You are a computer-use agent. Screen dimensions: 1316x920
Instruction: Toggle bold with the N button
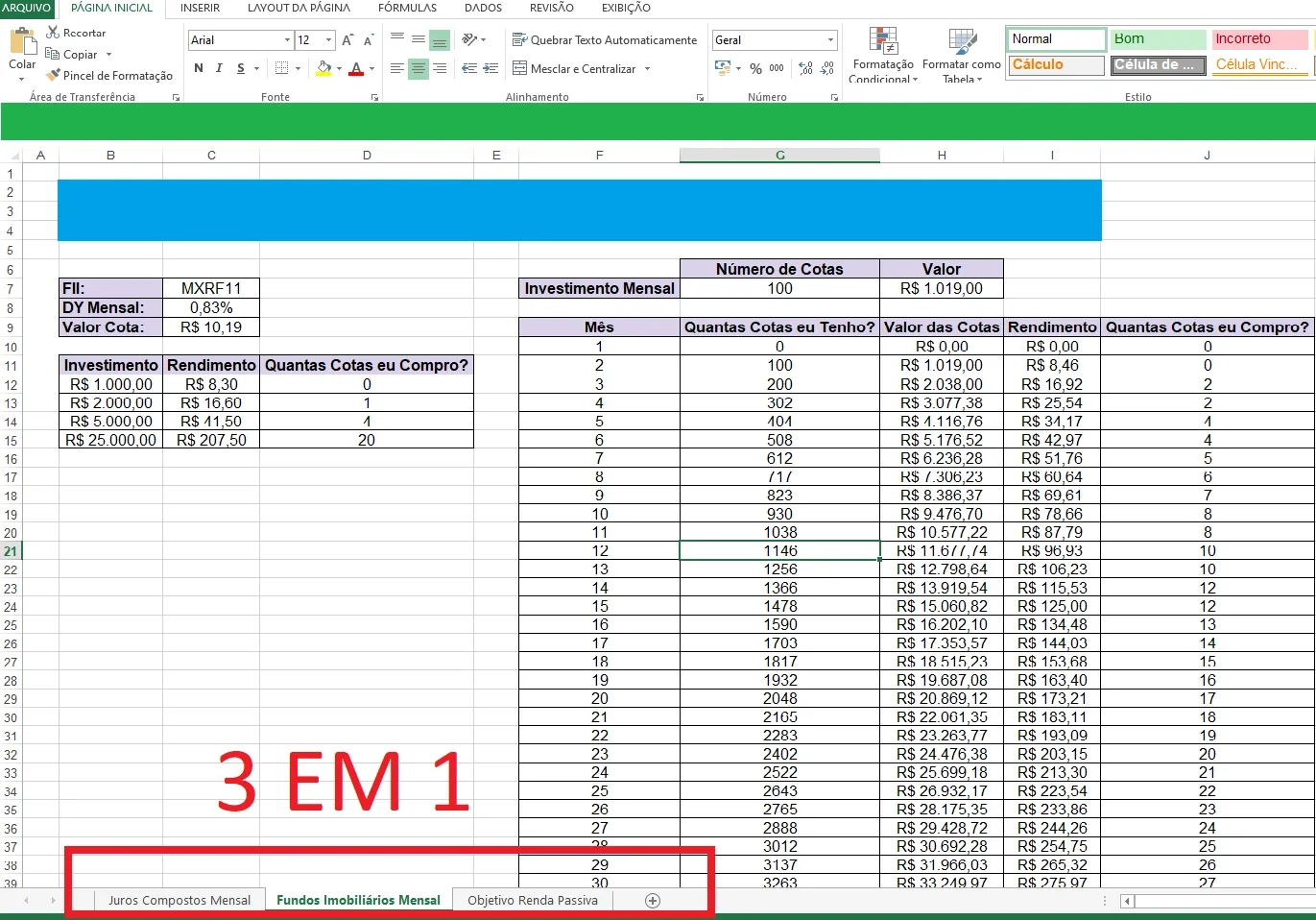pyautogui.click(x=199, y=68)
